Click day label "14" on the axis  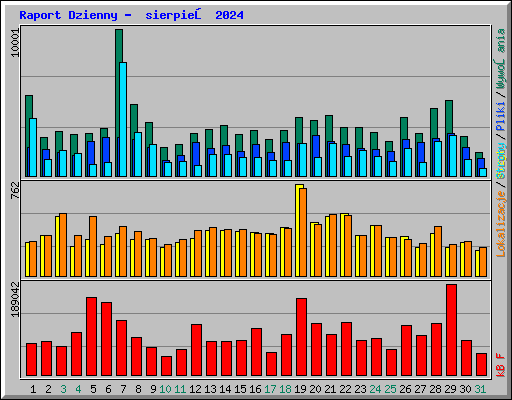coord(225,389)
